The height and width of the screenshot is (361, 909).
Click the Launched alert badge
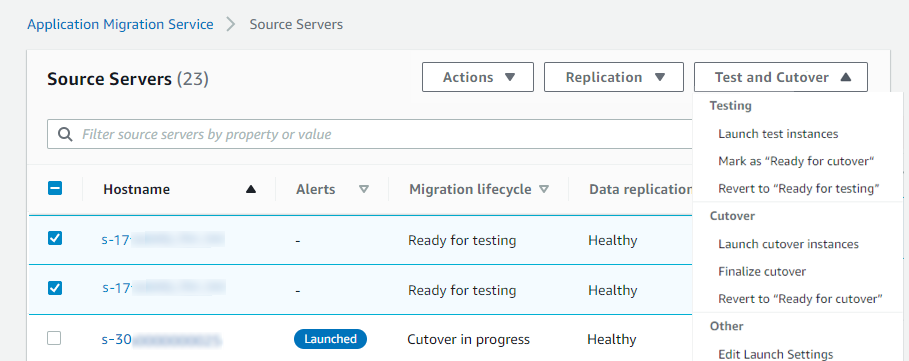pyautogui.click(x=330, y=339)
